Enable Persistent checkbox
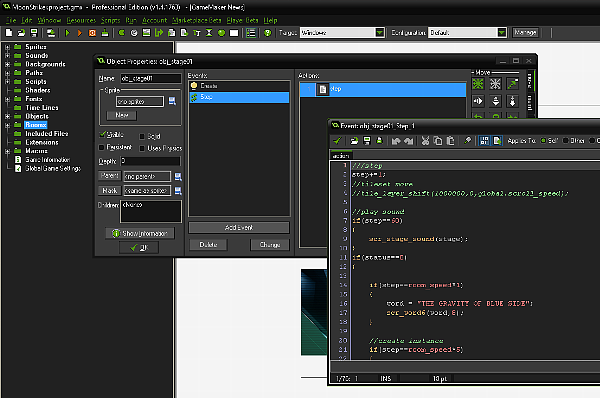This screenshot has height=398, width=600. pos(101,147)
